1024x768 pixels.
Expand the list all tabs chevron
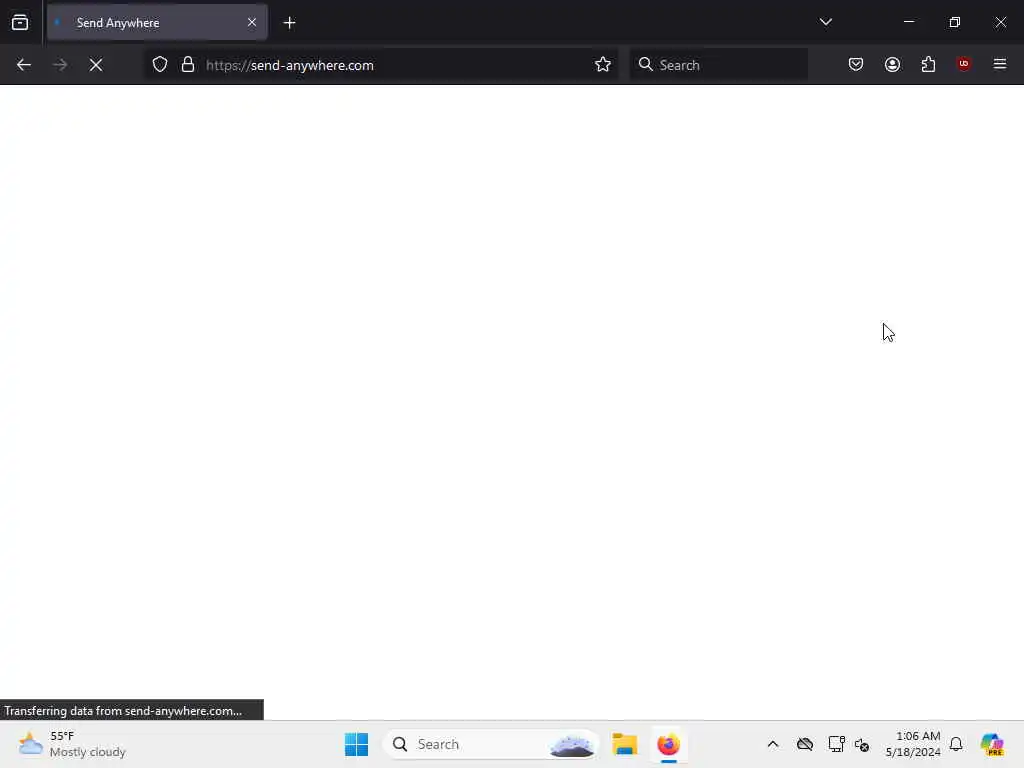click(x=825, y=22)
